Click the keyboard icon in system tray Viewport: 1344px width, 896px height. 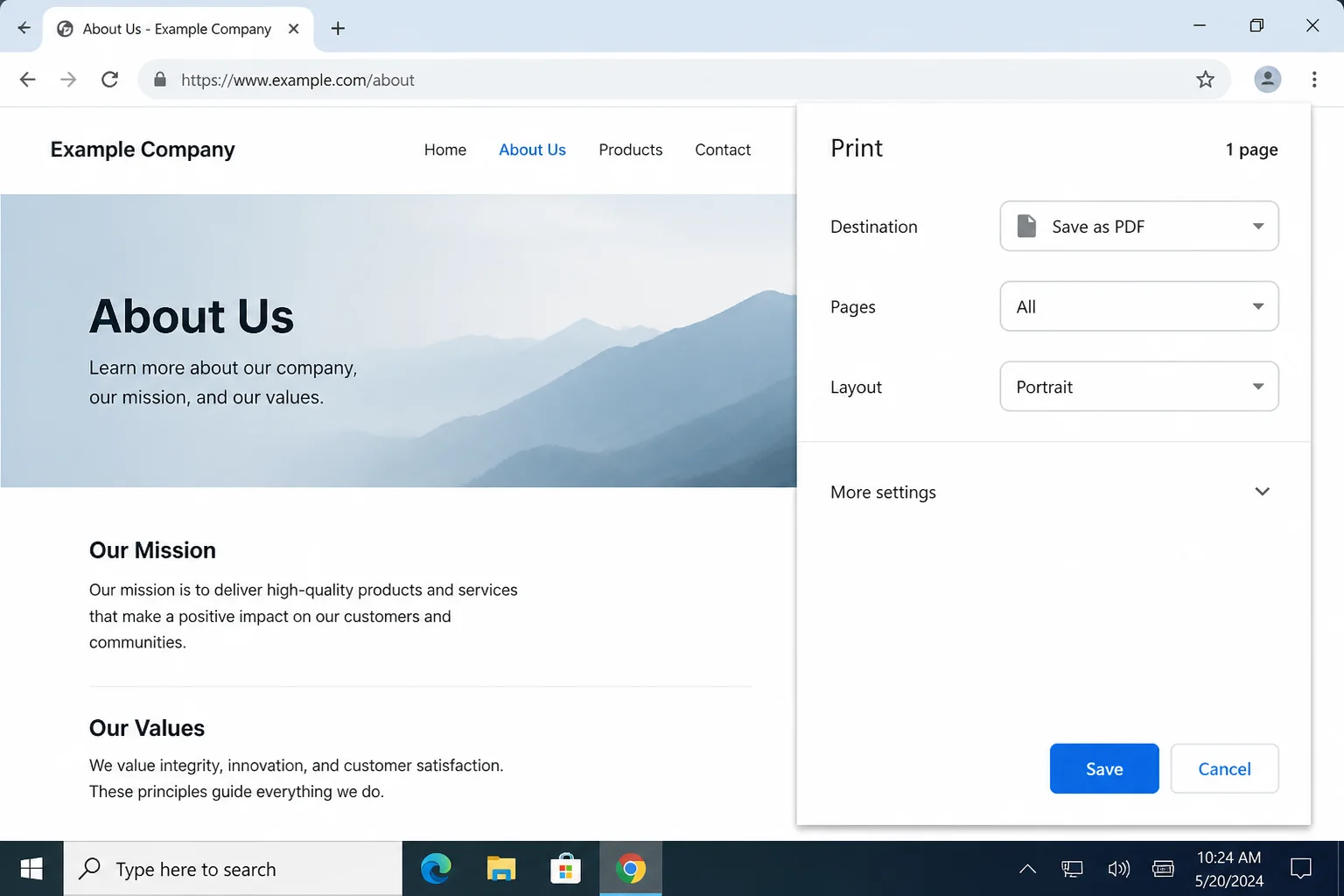pyautogui.click(x=1163, y=869)
